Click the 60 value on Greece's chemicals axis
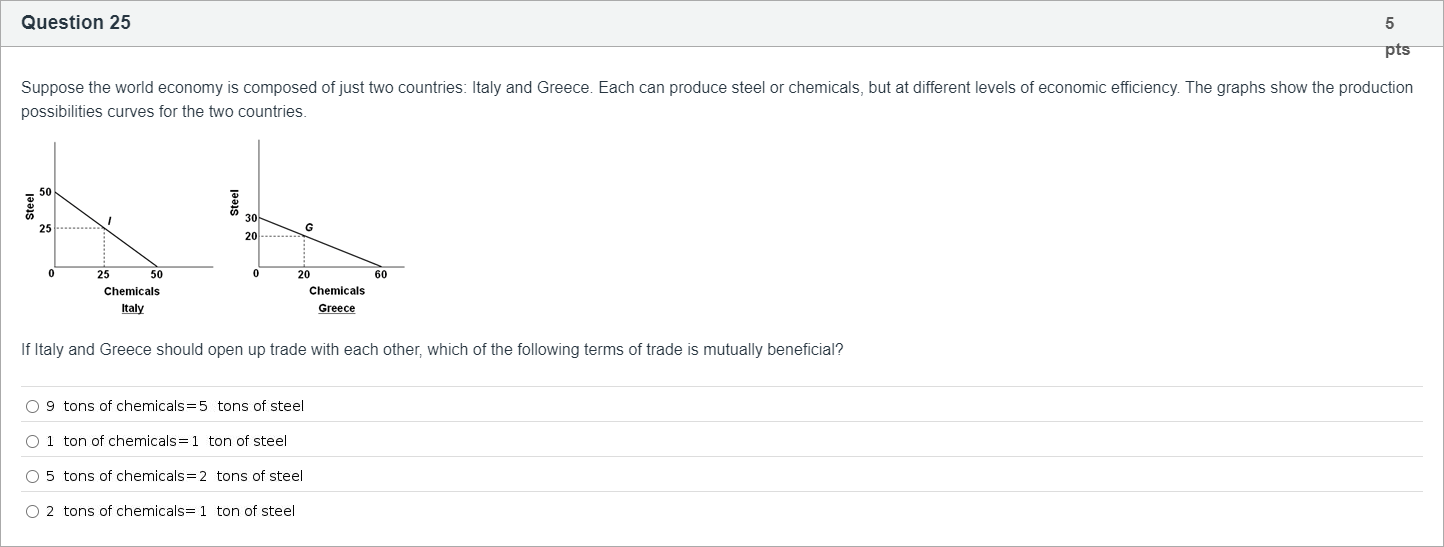Viewport: 1444px width, 547px height. click(380, 275)
